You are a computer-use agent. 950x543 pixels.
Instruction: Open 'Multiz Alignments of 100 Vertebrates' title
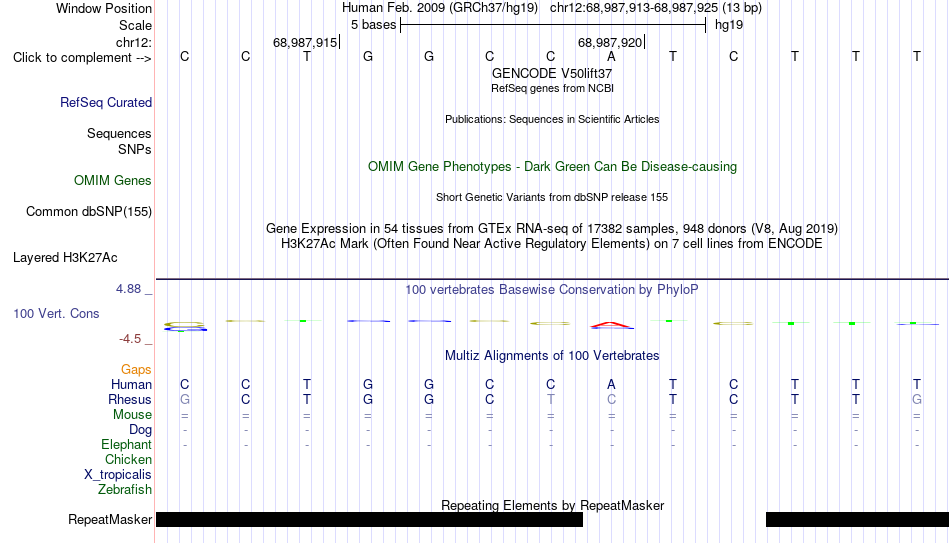pos(552,356)
